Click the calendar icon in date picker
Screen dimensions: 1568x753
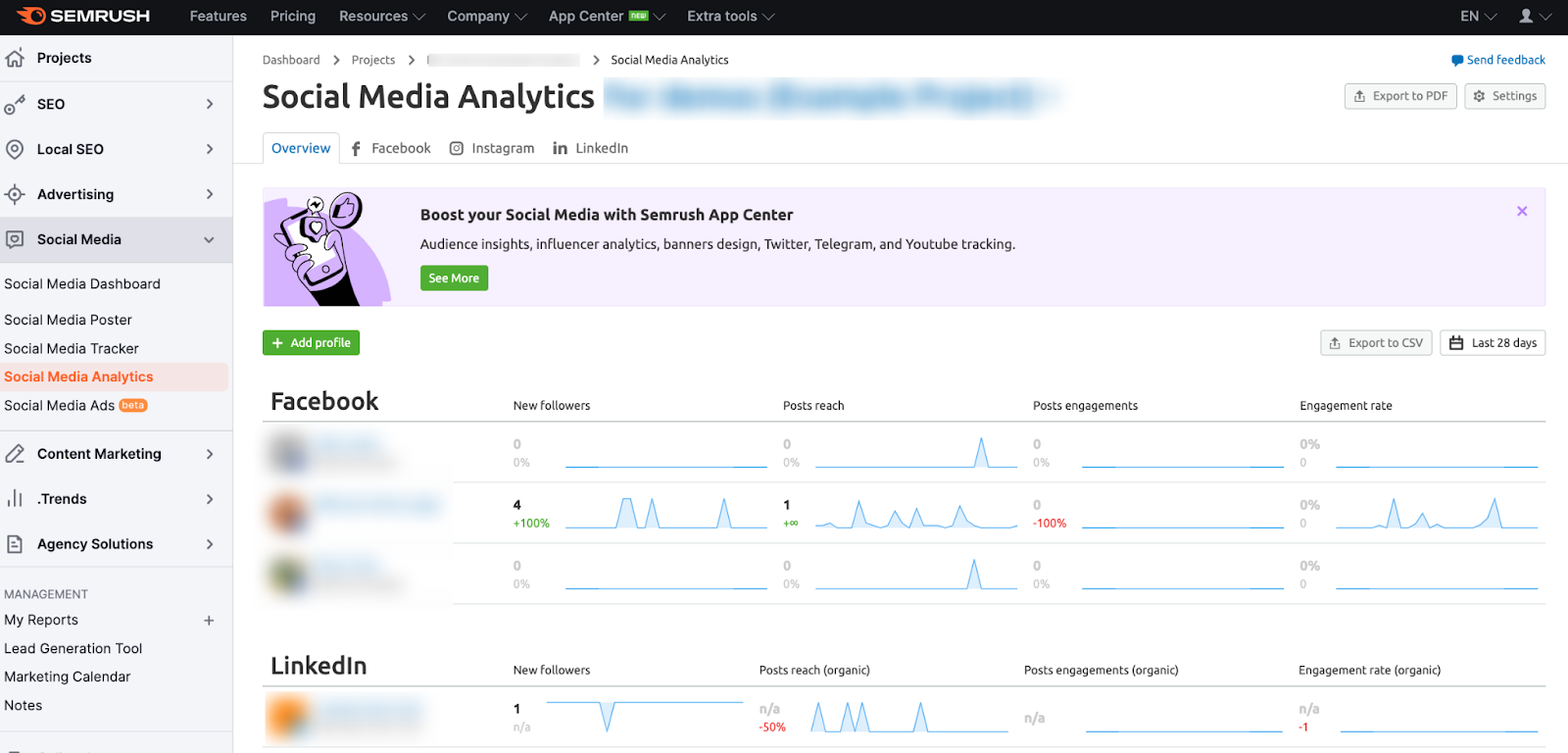click(x=1456, y=343)
